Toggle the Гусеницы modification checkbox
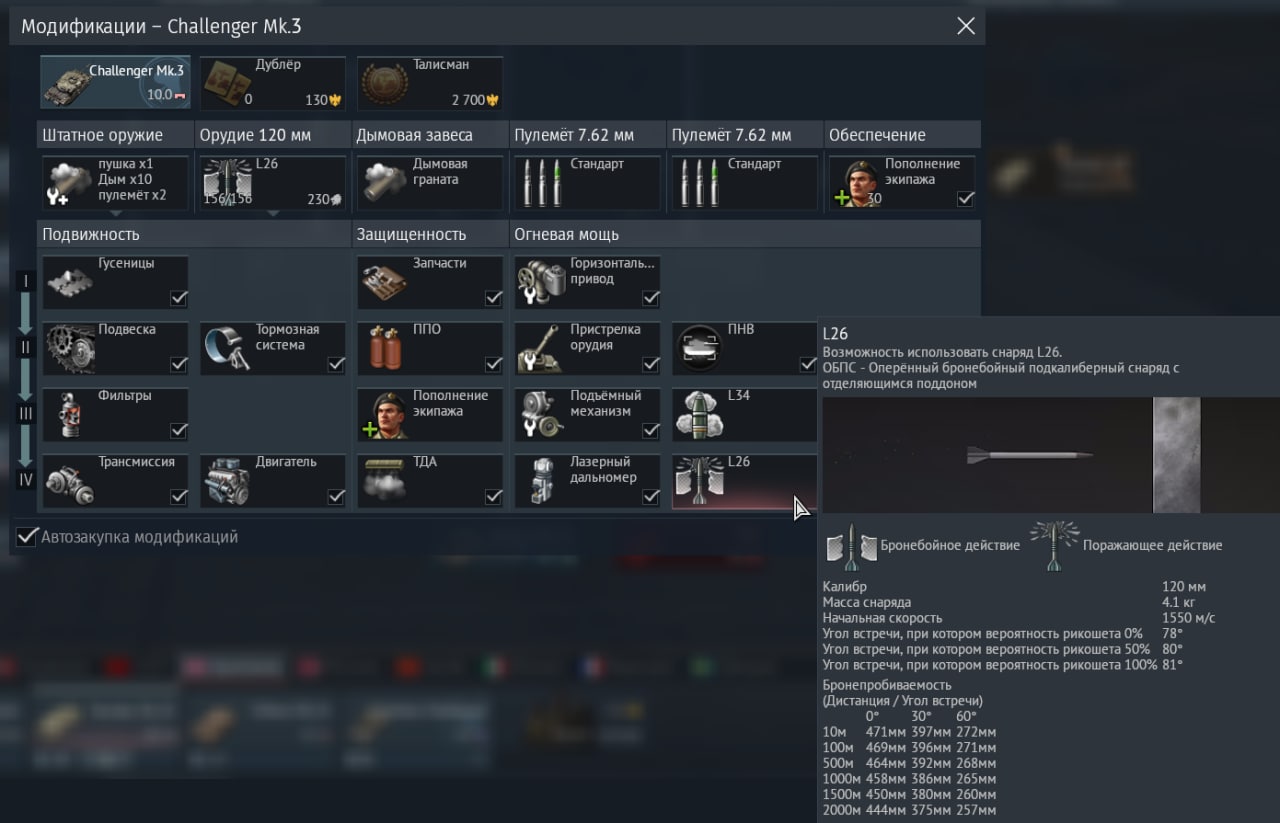1280x823 pixels. pyautogui.click(x=178, y=298)
